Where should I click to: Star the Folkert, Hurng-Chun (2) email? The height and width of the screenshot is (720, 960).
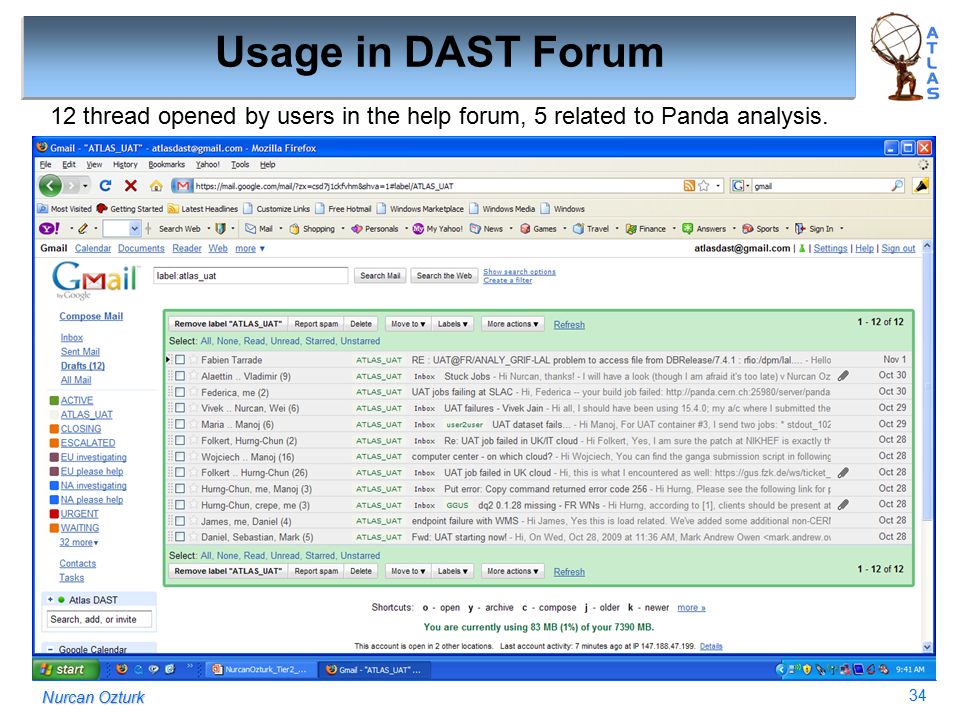click(x=193, y=440)
